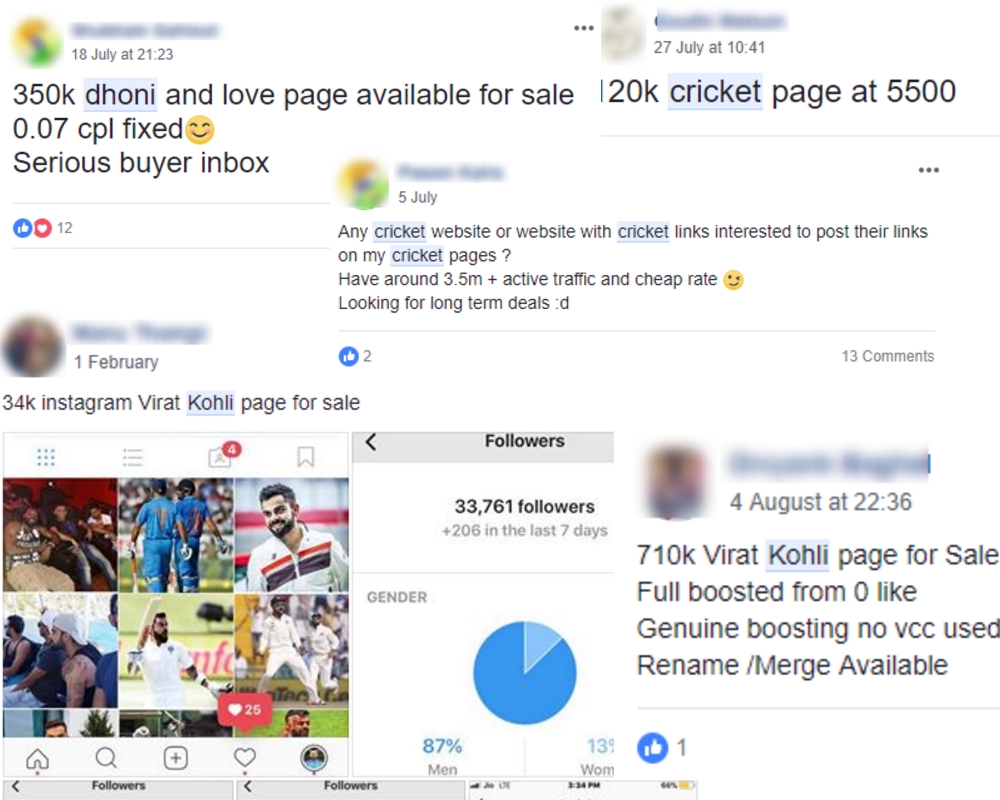1000x800 pixels.
Task: Tap the new post plus icon
Action: tap(175, 758)
